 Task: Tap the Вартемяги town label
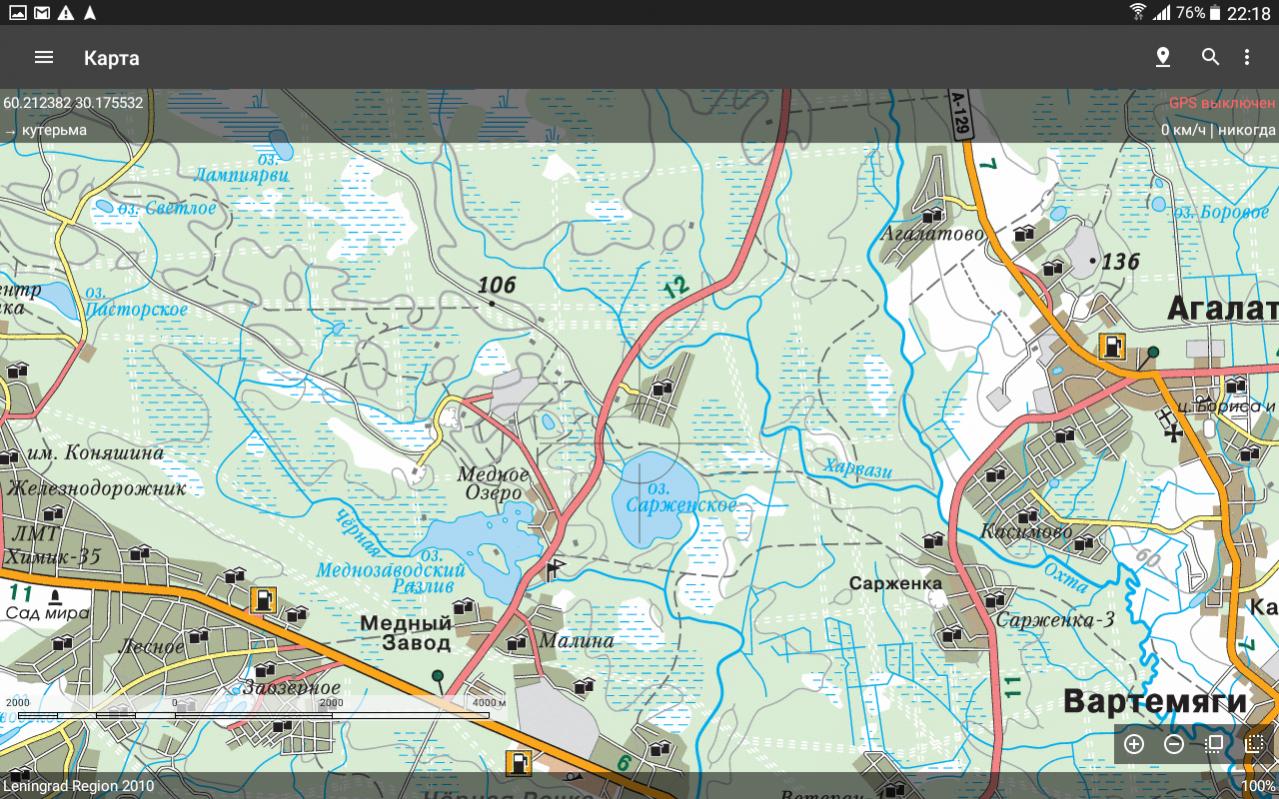click(x=1155, y=700)
